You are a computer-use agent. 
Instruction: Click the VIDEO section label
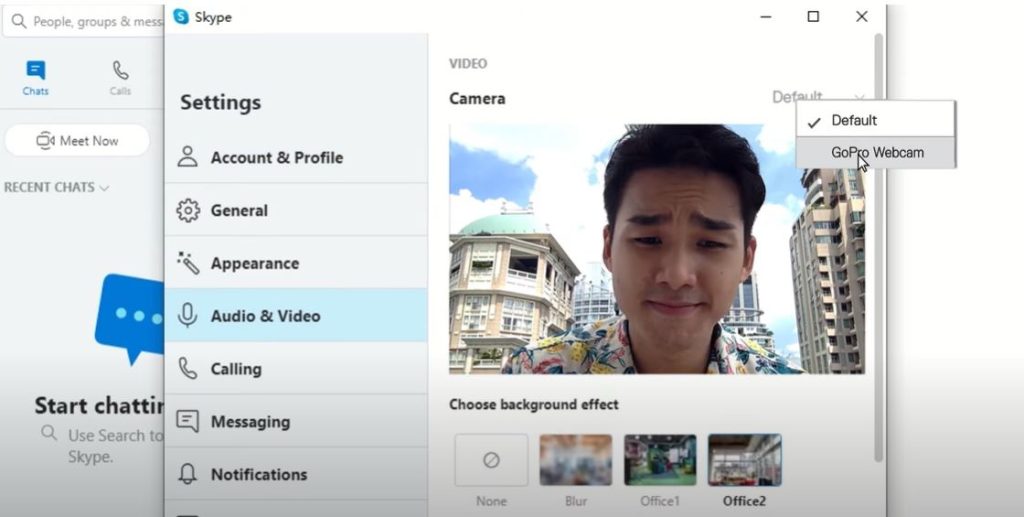(x=468, y=63)
